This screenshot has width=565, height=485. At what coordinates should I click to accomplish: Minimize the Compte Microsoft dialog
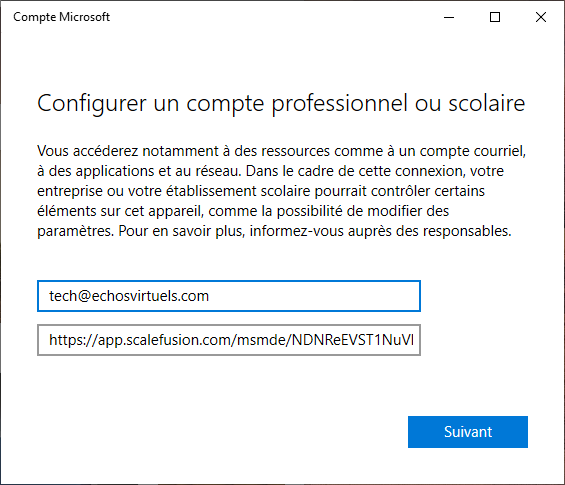449,17
